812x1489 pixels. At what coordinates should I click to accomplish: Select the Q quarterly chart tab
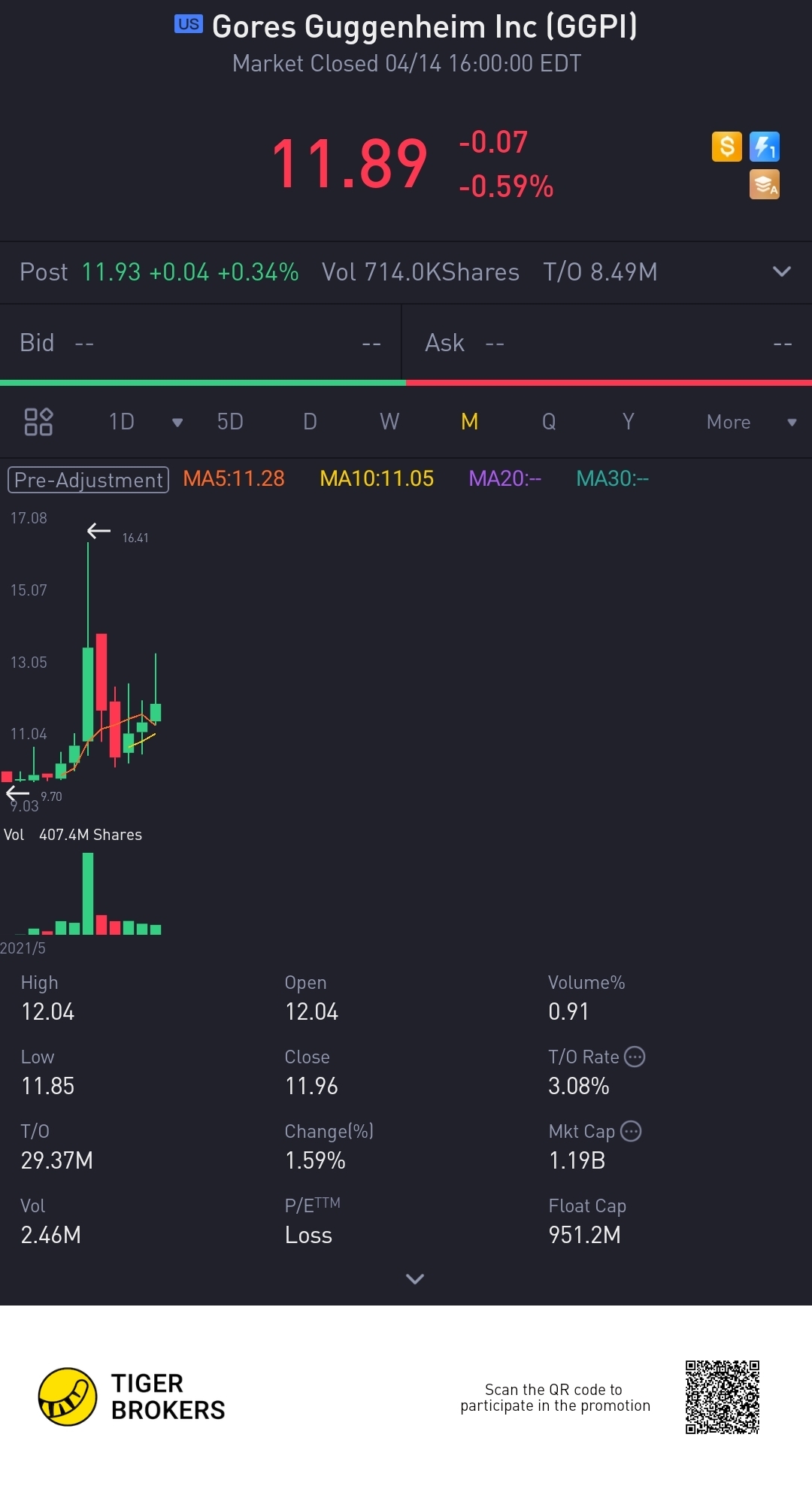(x=549, y=422)
